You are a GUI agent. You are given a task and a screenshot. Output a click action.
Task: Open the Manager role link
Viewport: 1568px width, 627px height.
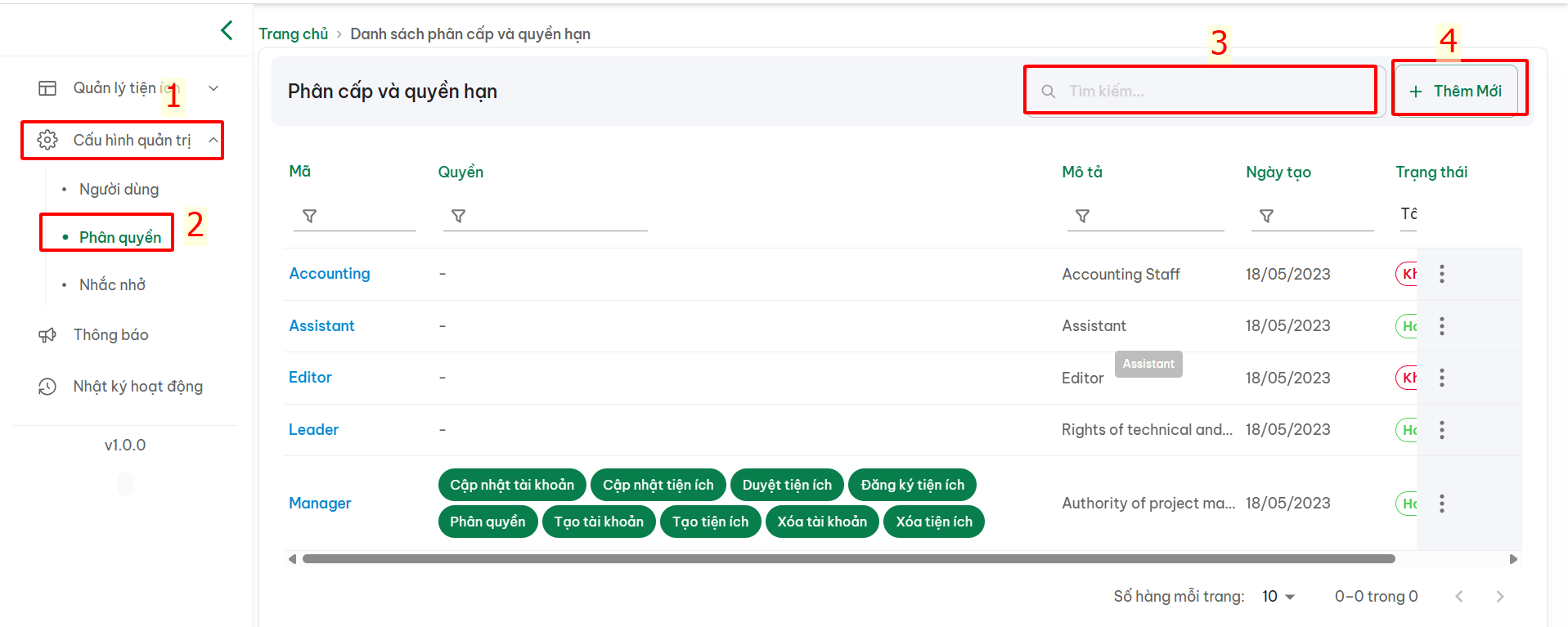point(320,504)
